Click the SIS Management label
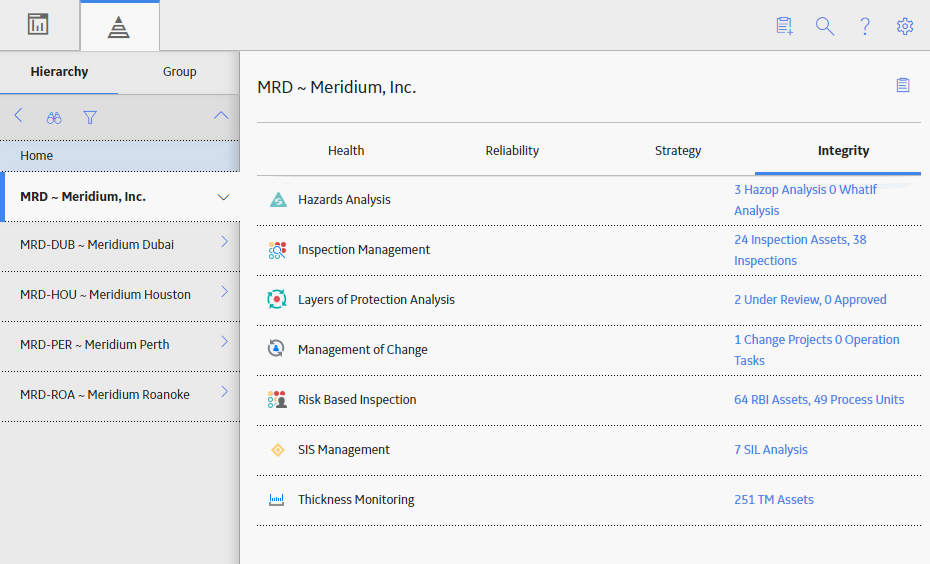Image resolution: width=930 pixels, height=564 pixels. [x=343, y=450]
